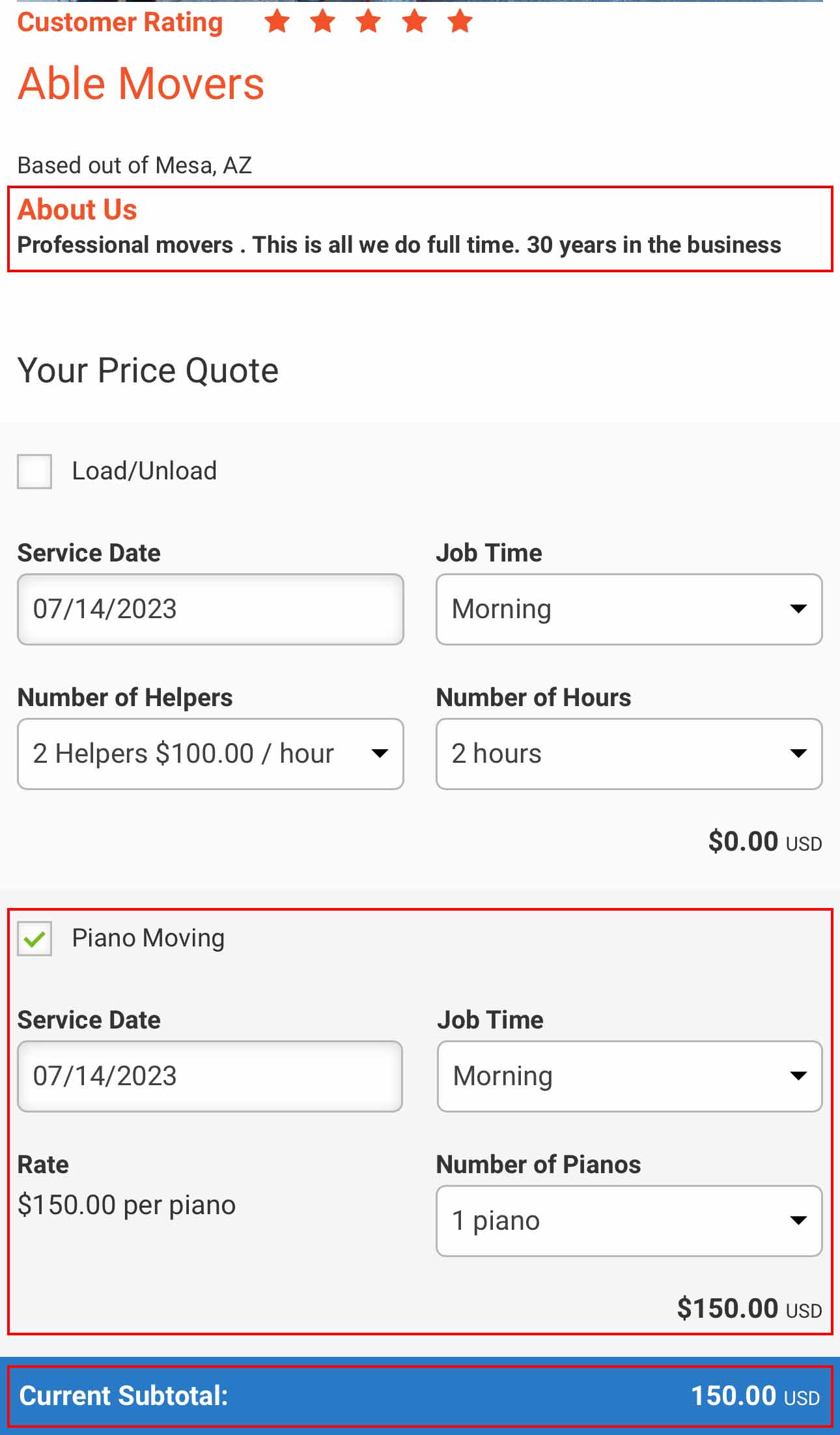Viewport: 840px width, 1435px height.
Task: Uncheck the Piano Moving checkbox
Action: 35,939
